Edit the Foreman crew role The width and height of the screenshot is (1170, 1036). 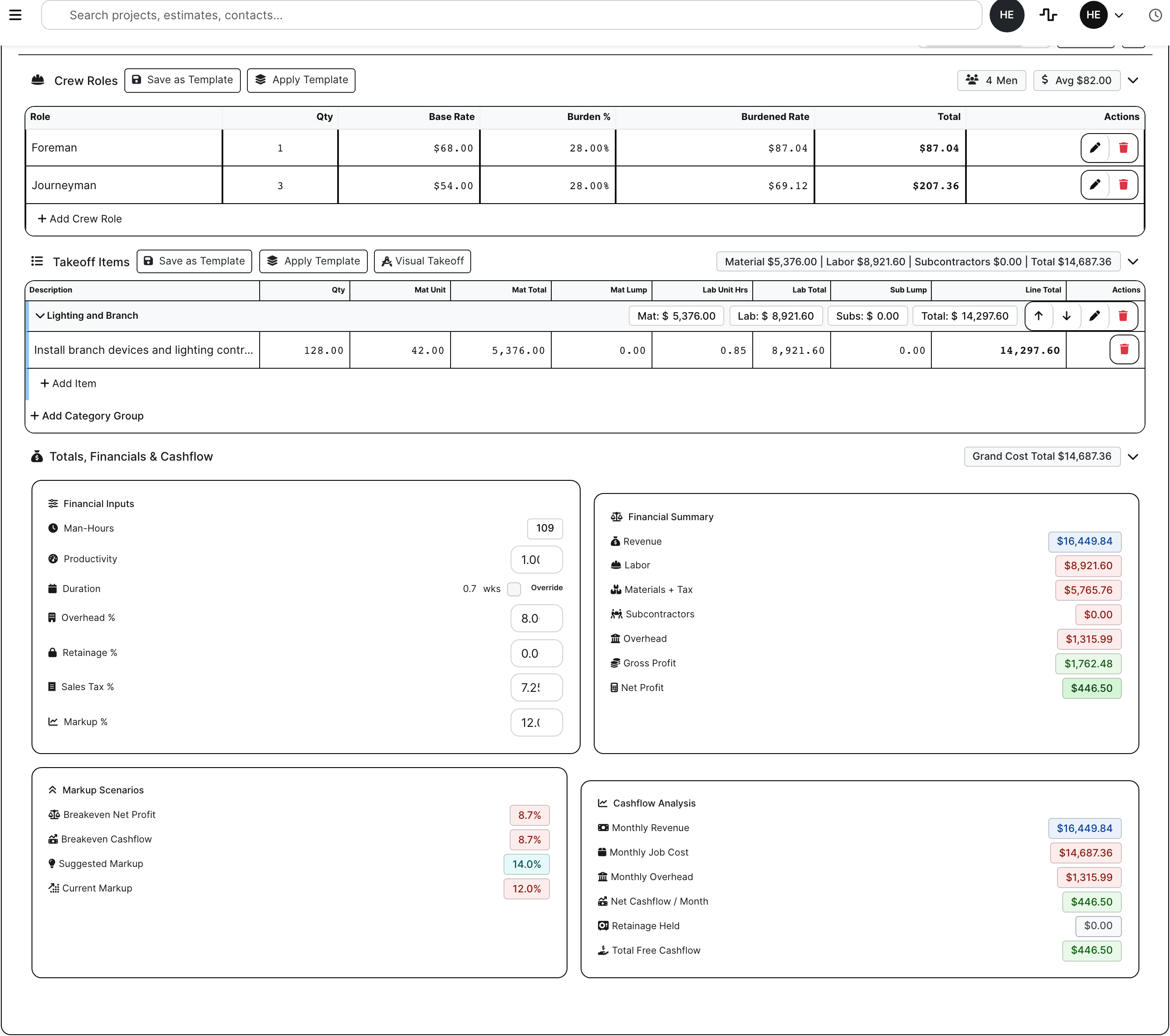pos(1095,148)
